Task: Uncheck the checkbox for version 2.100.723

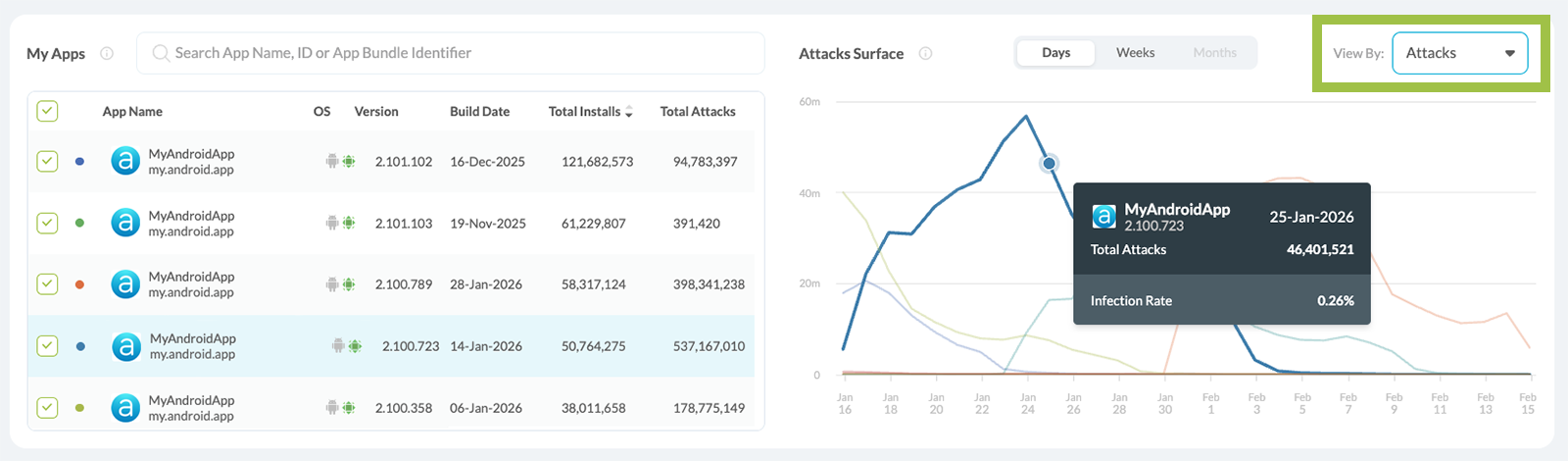Action: (x=47, y=346)
